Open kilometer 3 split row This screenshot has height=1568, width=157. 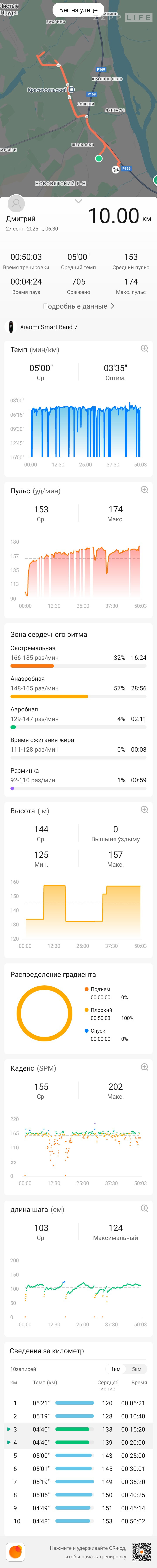[78, 1429]
